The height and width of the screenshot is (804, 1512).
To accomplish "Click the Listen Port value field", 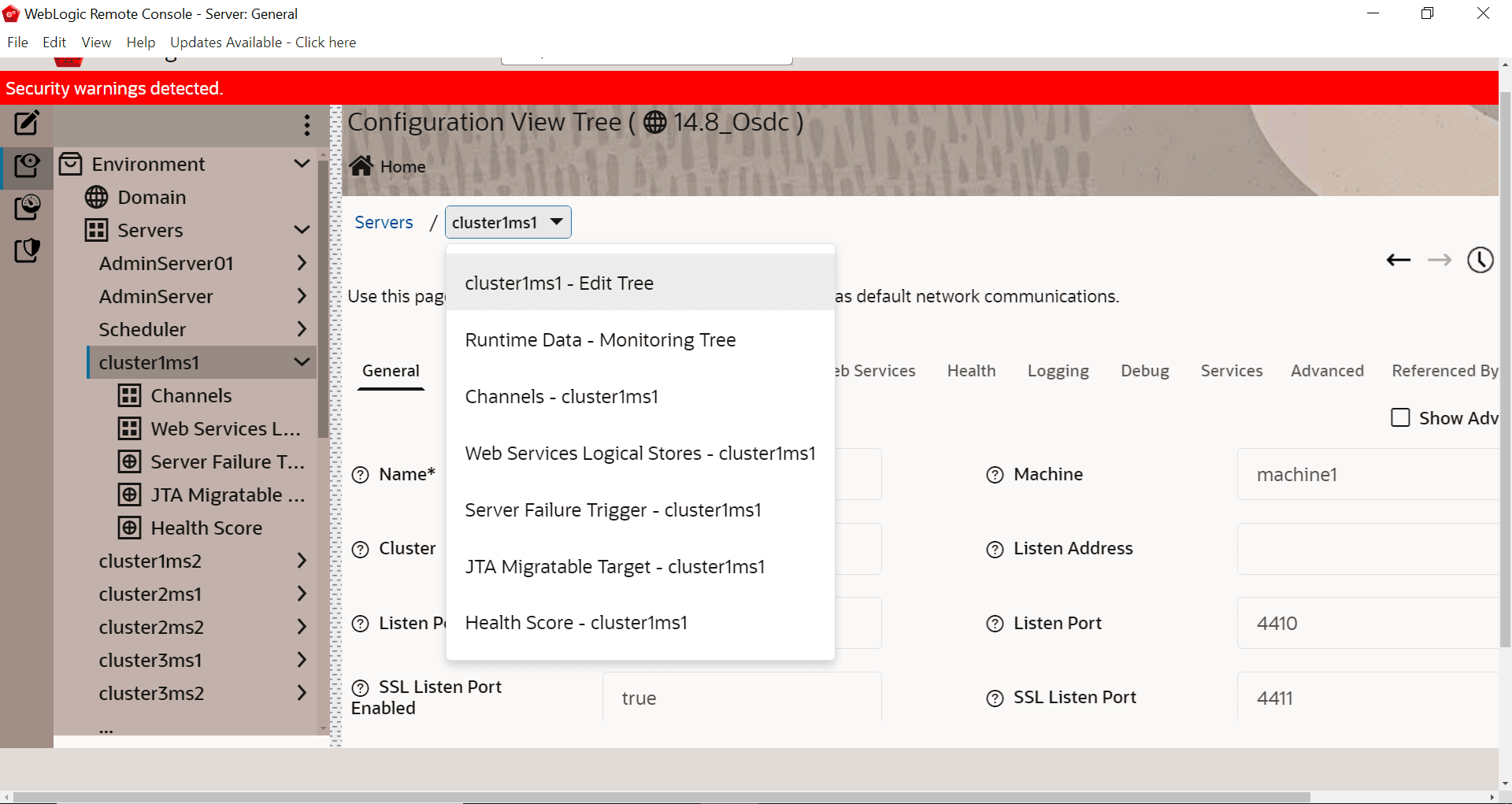I will pos(1366,623).
